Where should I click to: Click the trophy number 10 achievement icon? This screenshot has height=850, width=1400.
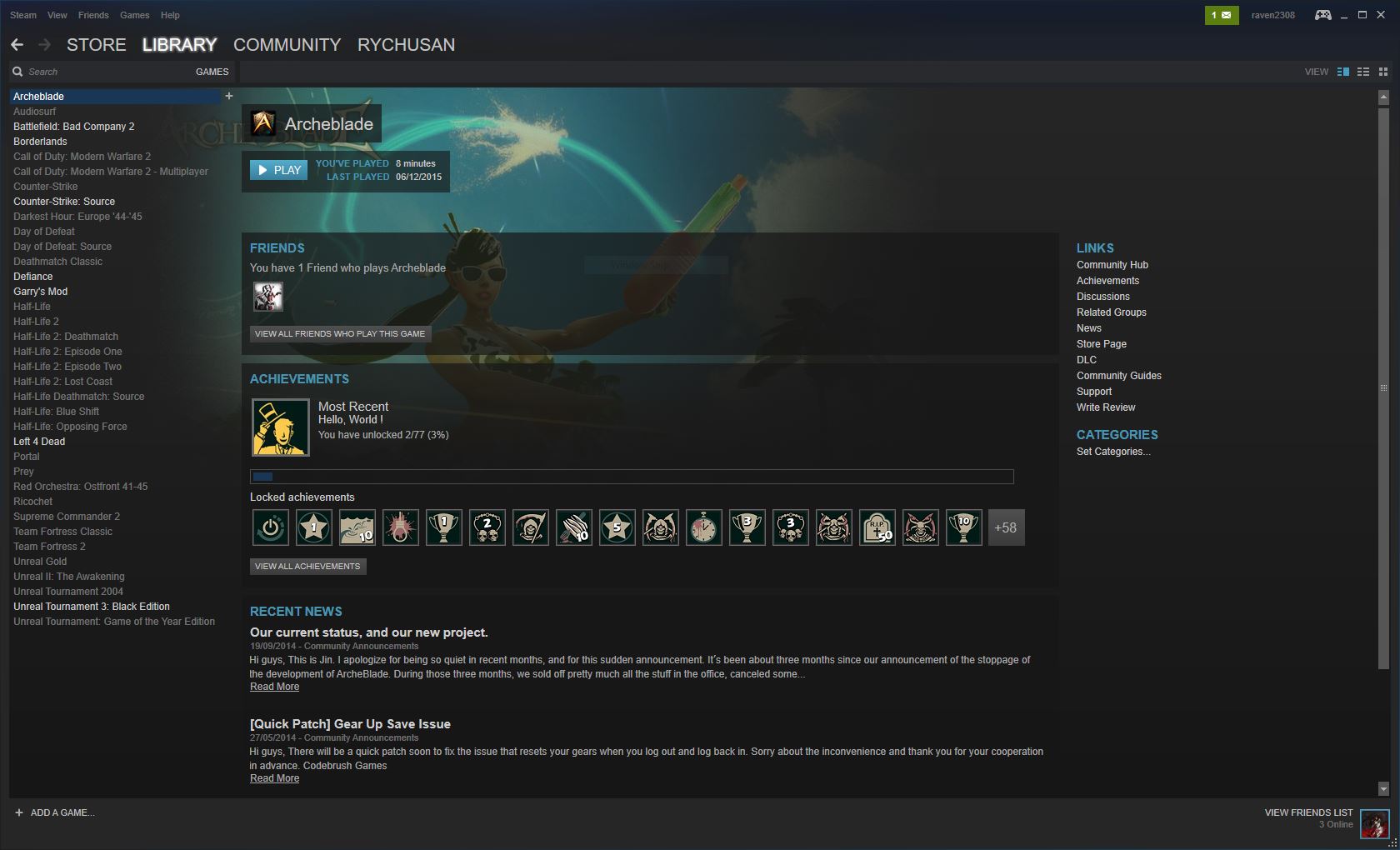964,527
